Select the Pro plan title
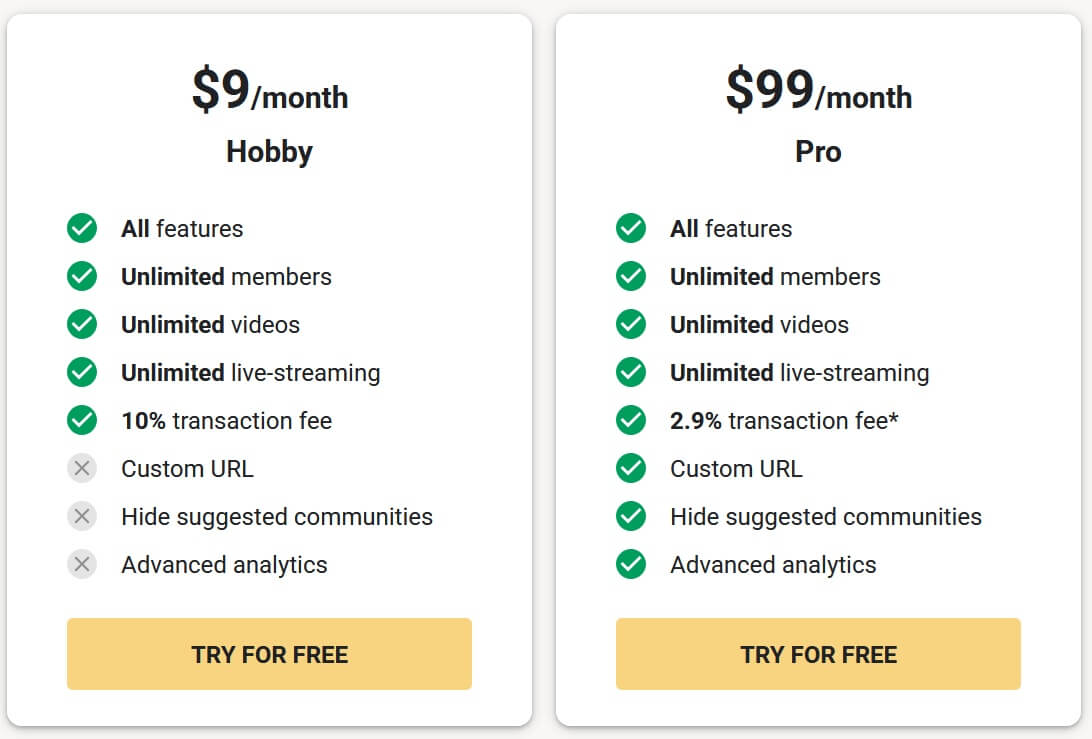 point(818,152)
